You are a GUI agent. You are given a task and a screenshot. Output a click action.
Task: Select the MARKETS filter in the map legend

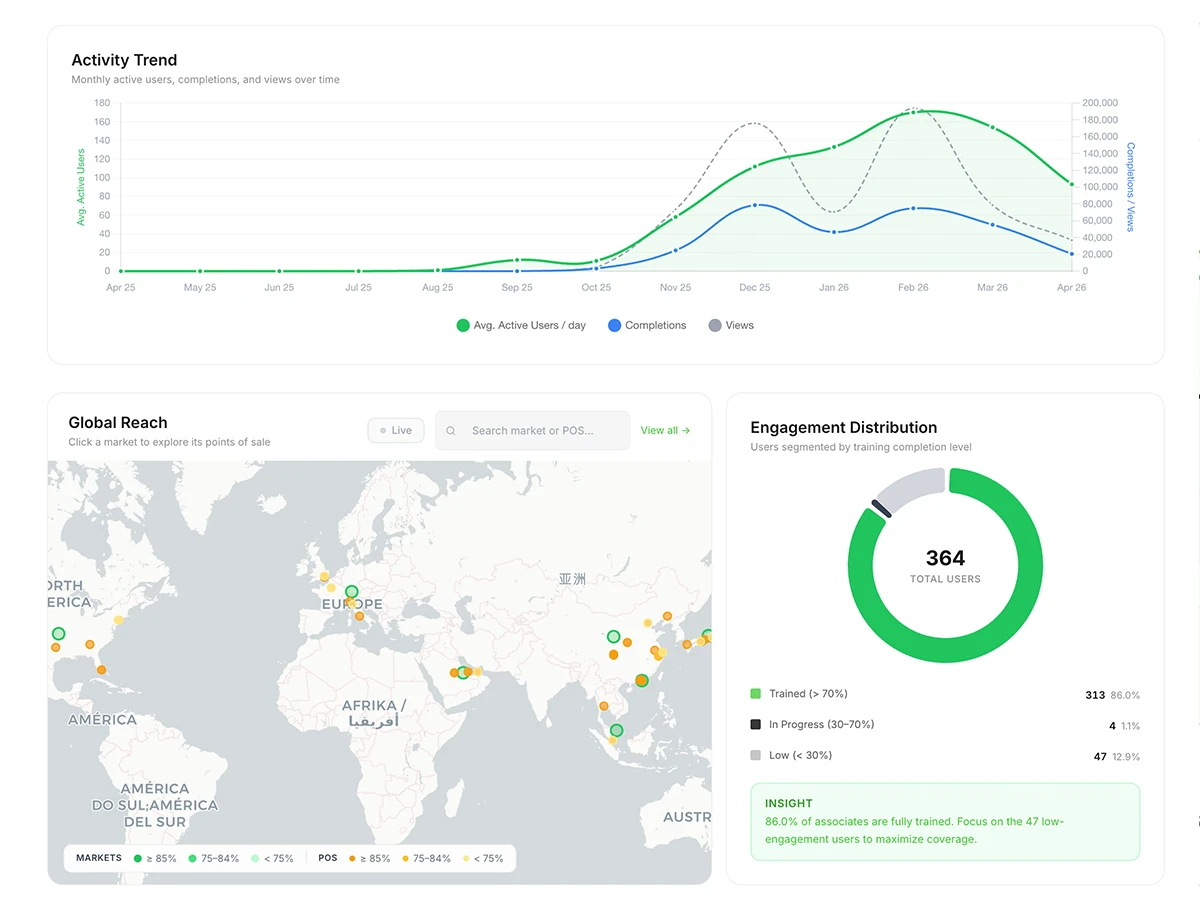(x=97, y=858)
